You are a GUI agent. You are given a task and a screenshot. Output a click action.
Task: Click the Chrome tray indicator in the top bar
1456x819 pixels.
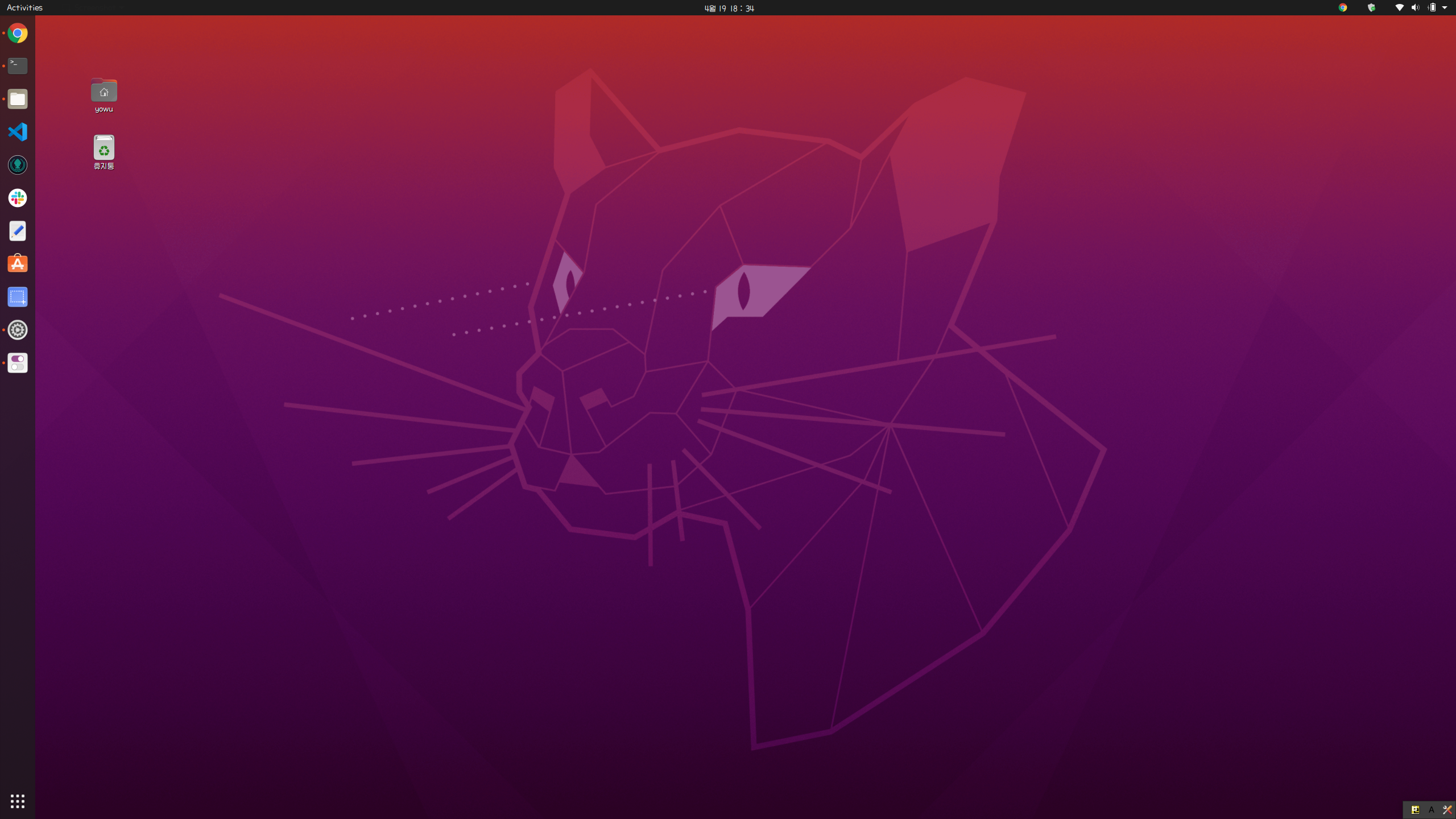click(x=1343, y=8)
